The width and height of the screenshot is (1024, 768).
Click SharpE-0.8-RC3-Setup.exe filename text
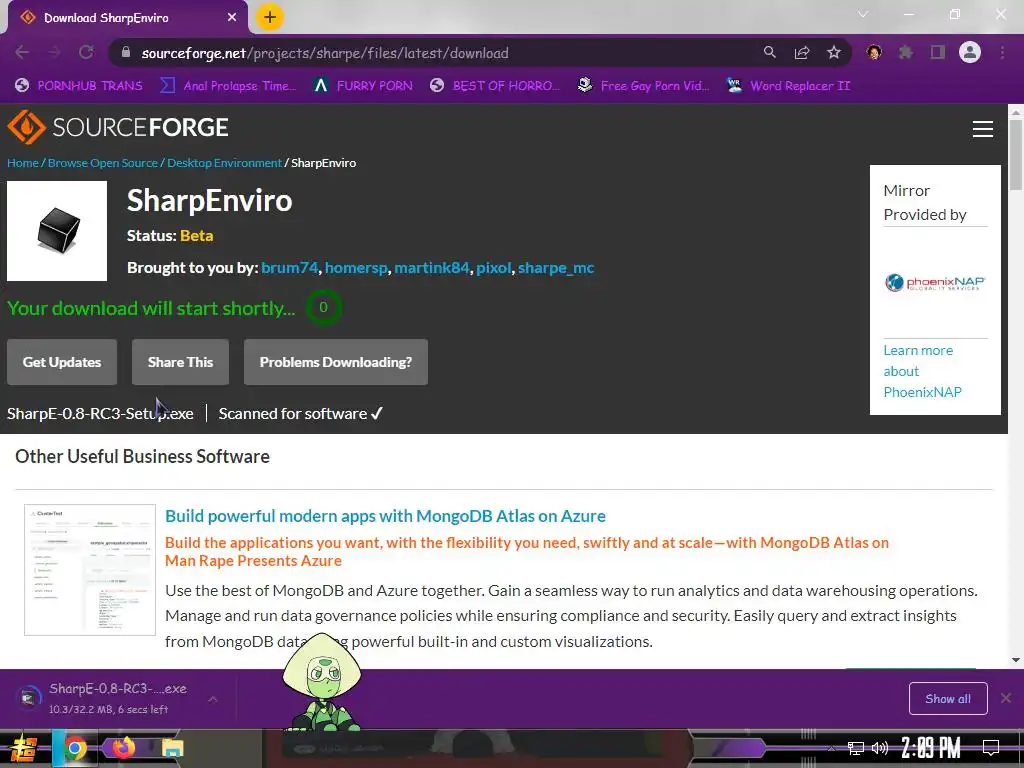click(100, 413)
